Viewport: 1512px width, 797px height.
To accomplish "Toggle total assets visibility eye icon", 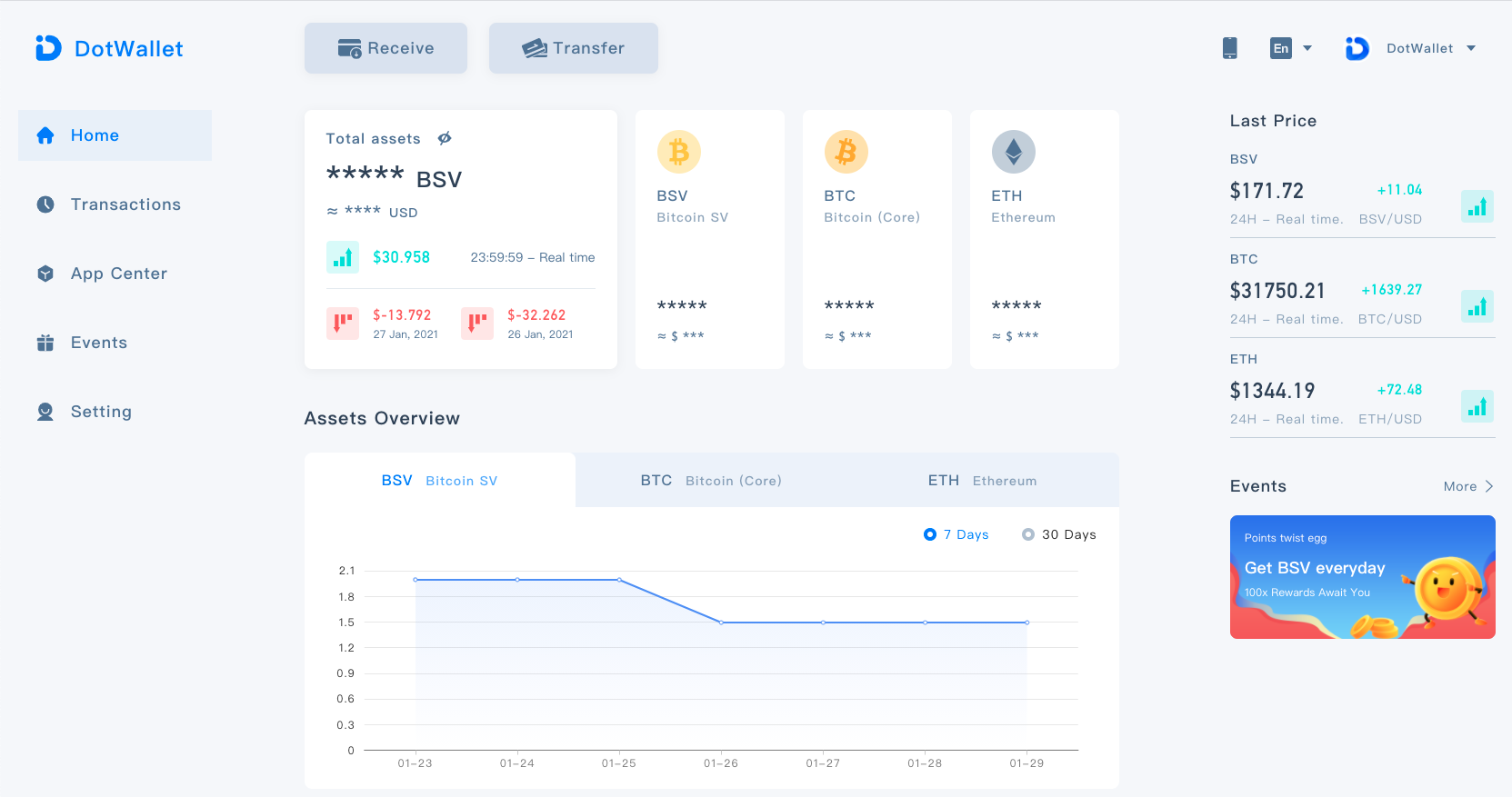I will [x=445, y=138].
